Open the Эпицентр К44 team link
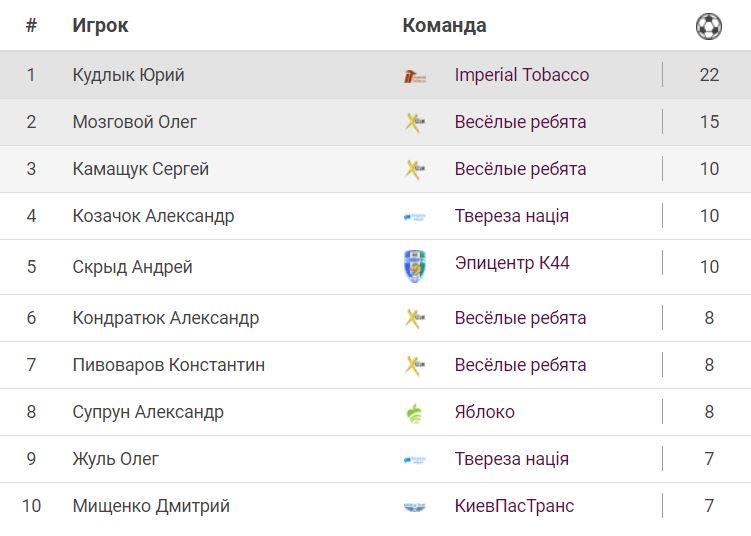The width and height of the screenshot is (751, 536). point(512,263)
